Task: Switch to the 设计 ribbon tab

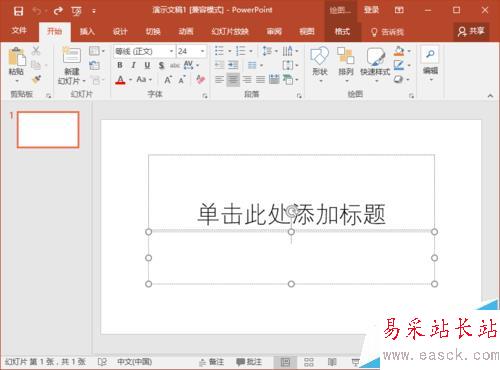Action: coord(120,32)
